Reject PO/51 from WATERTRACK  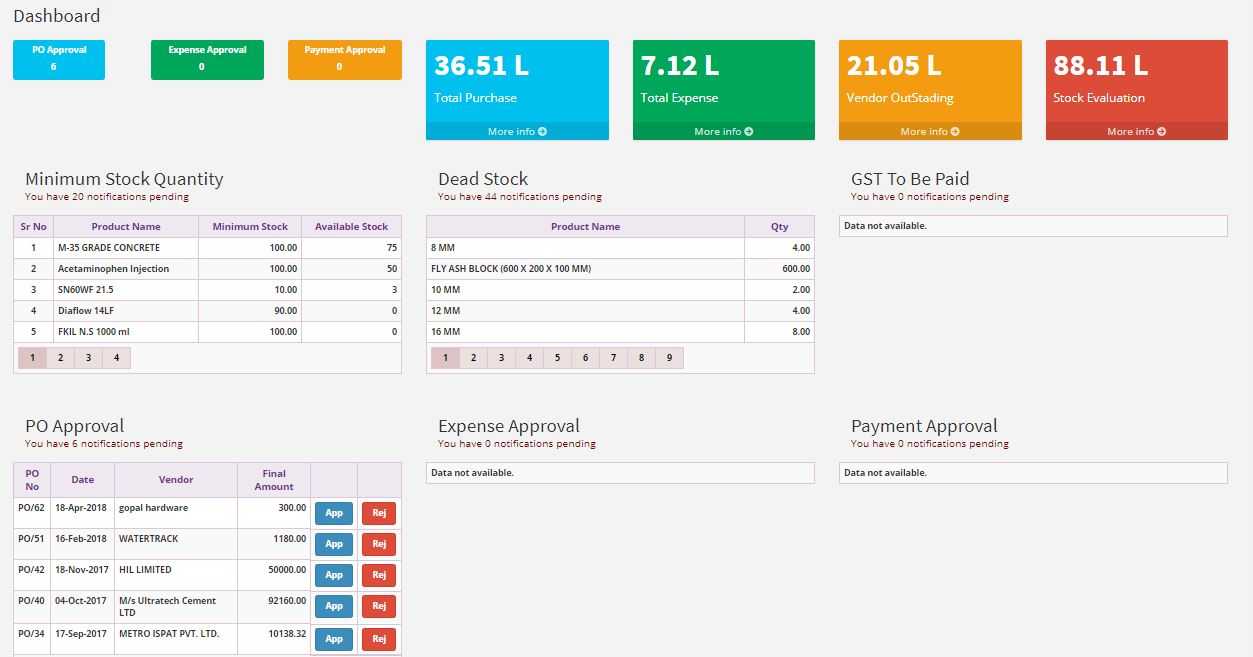pos(378,544)
